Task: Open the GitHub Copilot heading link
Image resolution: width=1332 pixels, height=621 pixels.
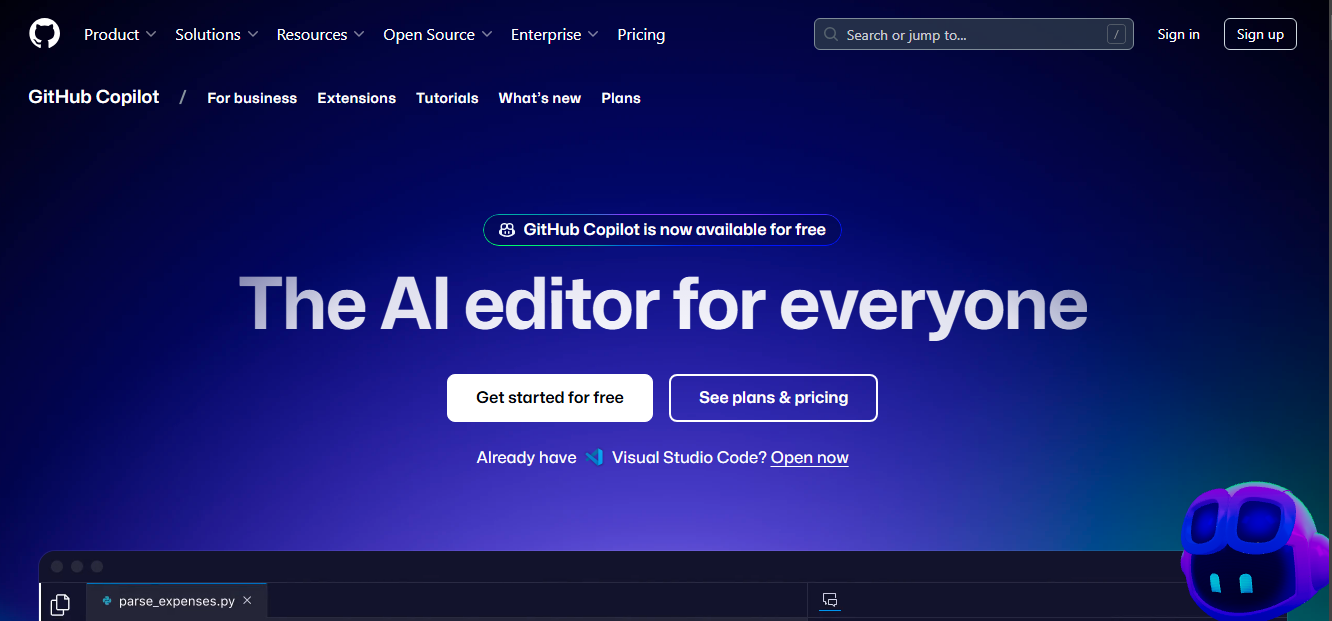Action: (94, 97)
